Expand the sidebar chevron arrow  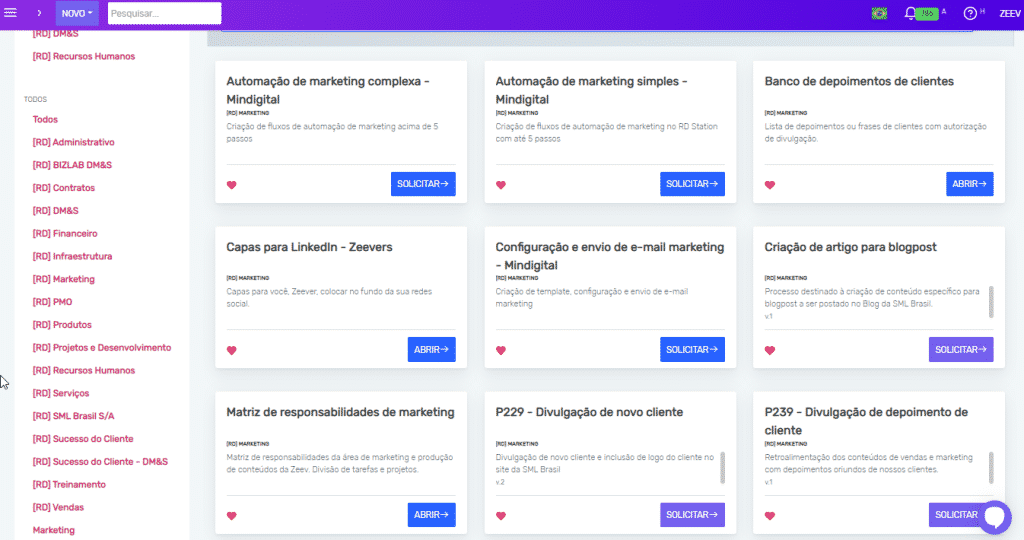(39, 13)
